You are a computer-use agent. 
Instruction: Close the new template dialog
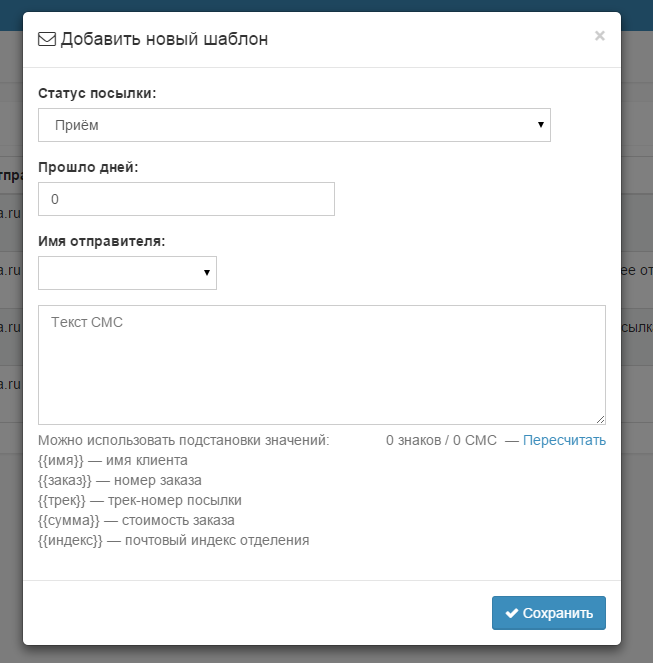[599, 36]
